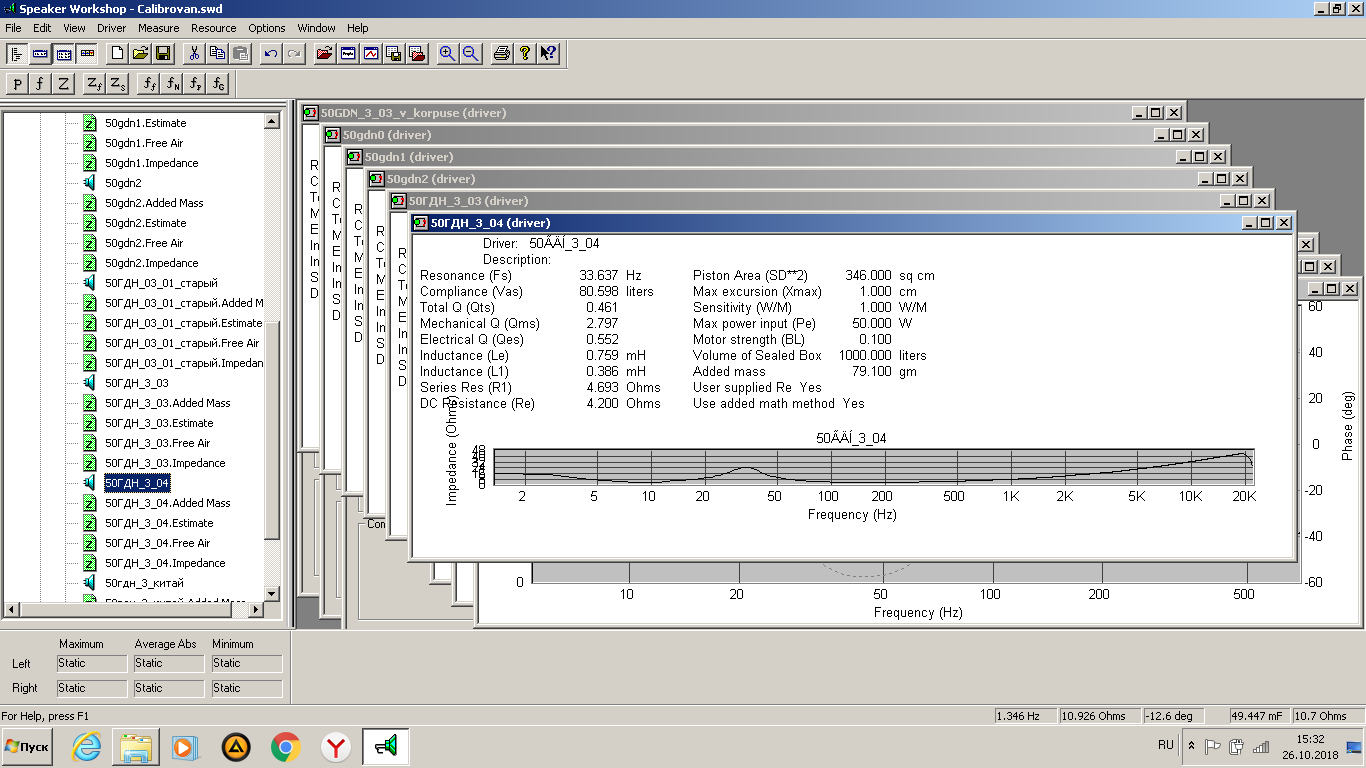Click the Undo arrow icon

pos(270,54)
